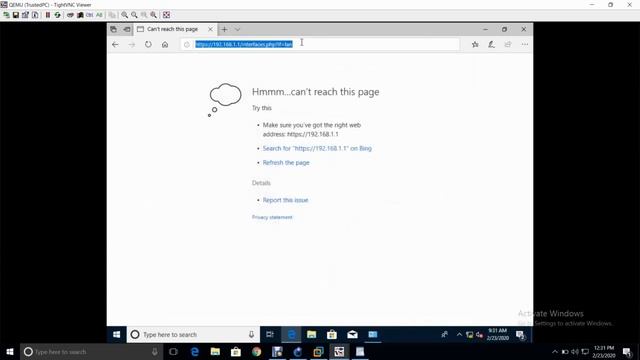The image size is (640, 360).
Task: Click the "Refresh the page" link
Action: [x=286, y=162]
